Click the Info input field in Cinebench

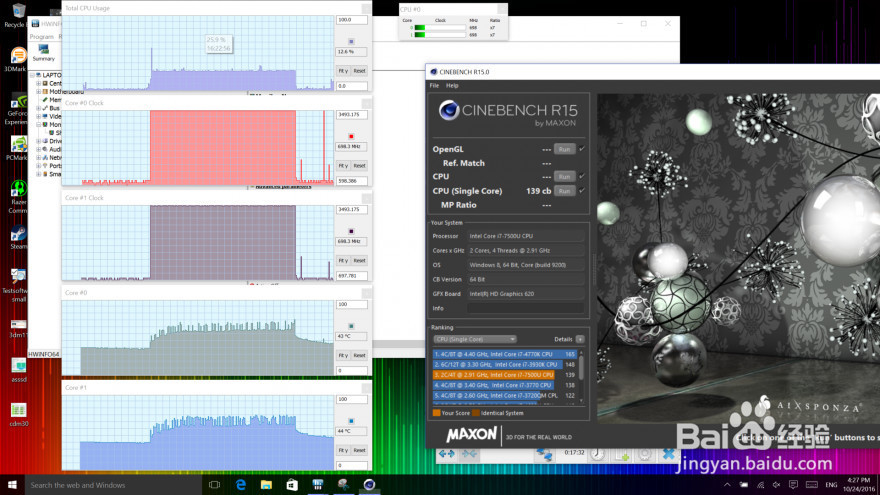coord(525,308)
